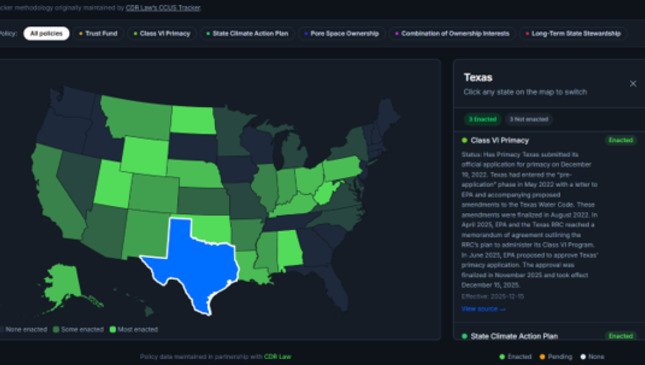Select the All policies filter pill
The width and height of the screenshot is (645, 365).
tap(46, 34)
